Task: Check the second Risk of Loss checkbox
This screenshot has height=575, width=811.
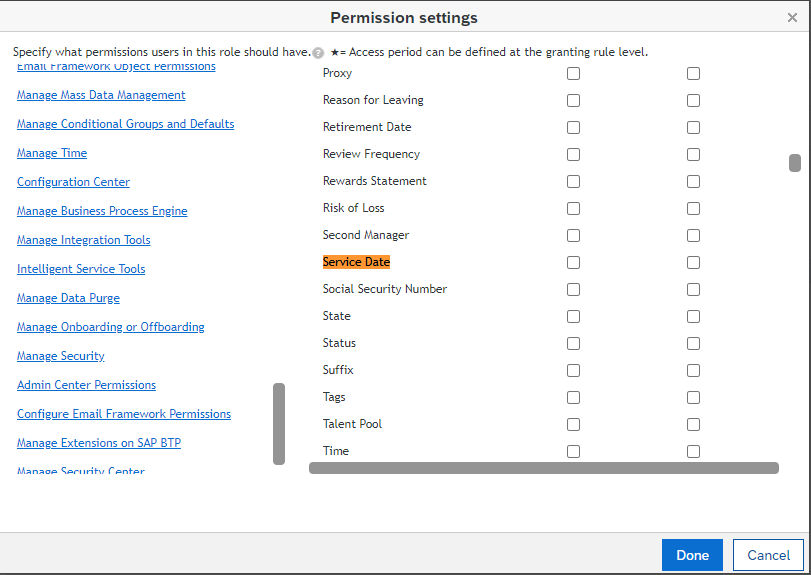Action: pyautogui.click(x=693, y=208)
